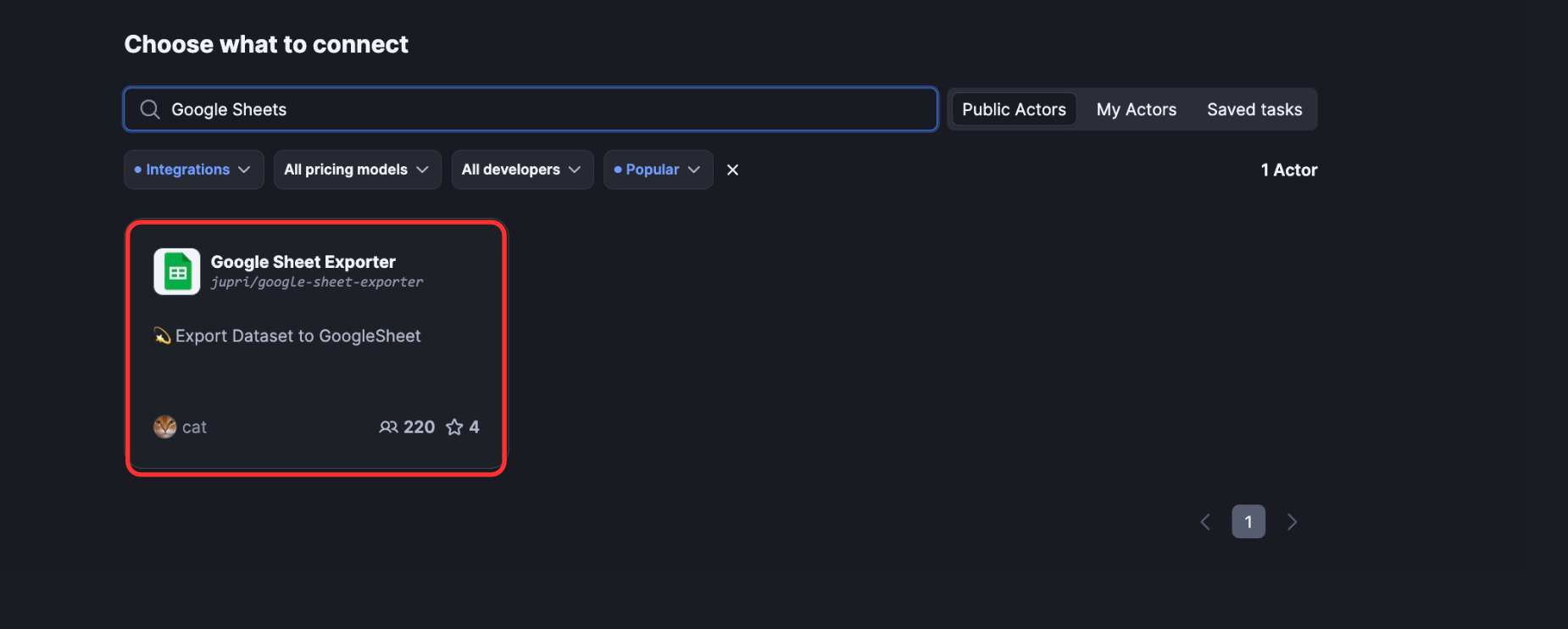Open the Google Sheet Exporter title

click(303, 262)
